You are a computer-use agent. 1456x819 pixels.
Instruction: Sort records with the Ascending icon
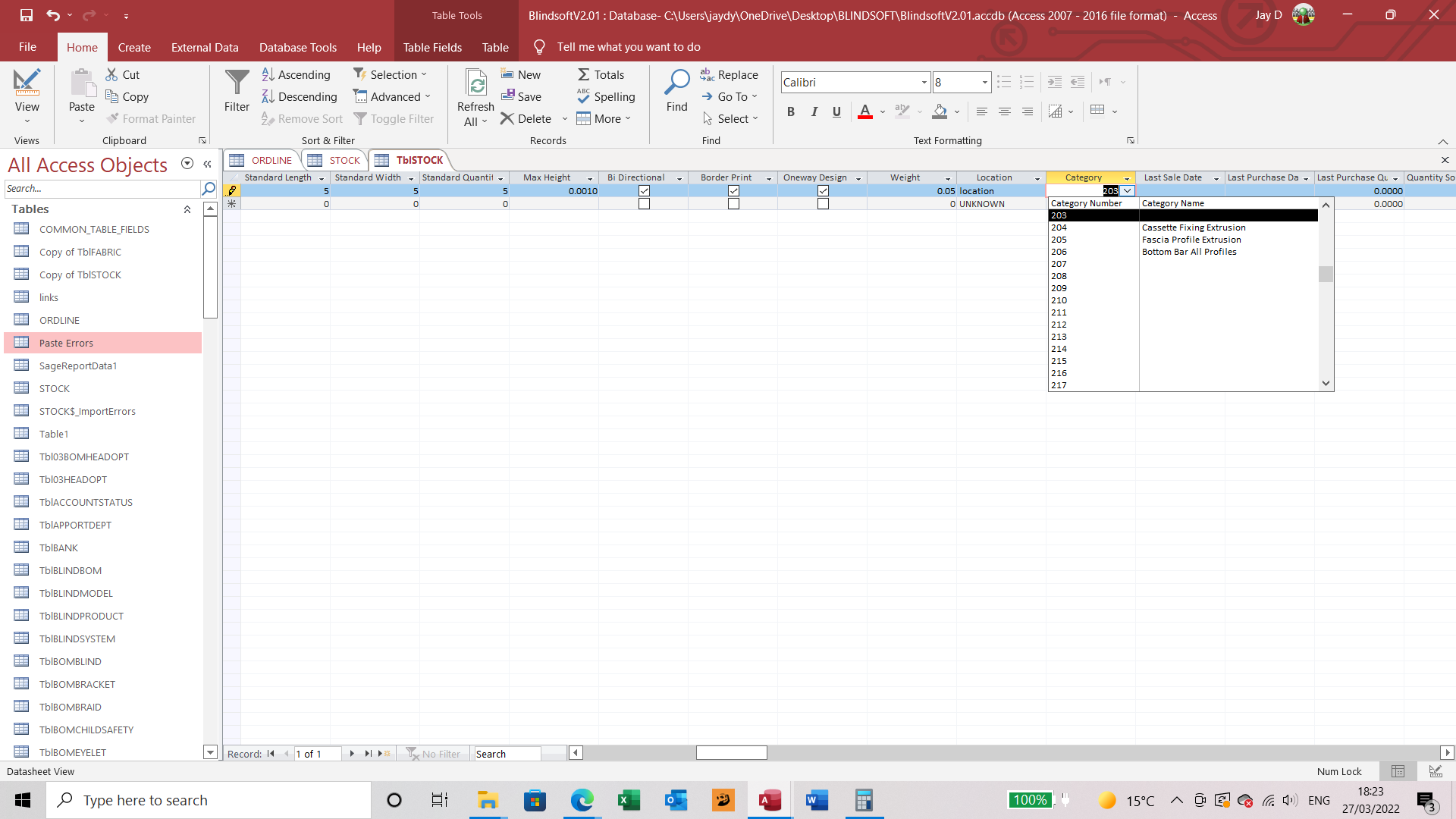[x=268, y=74]
